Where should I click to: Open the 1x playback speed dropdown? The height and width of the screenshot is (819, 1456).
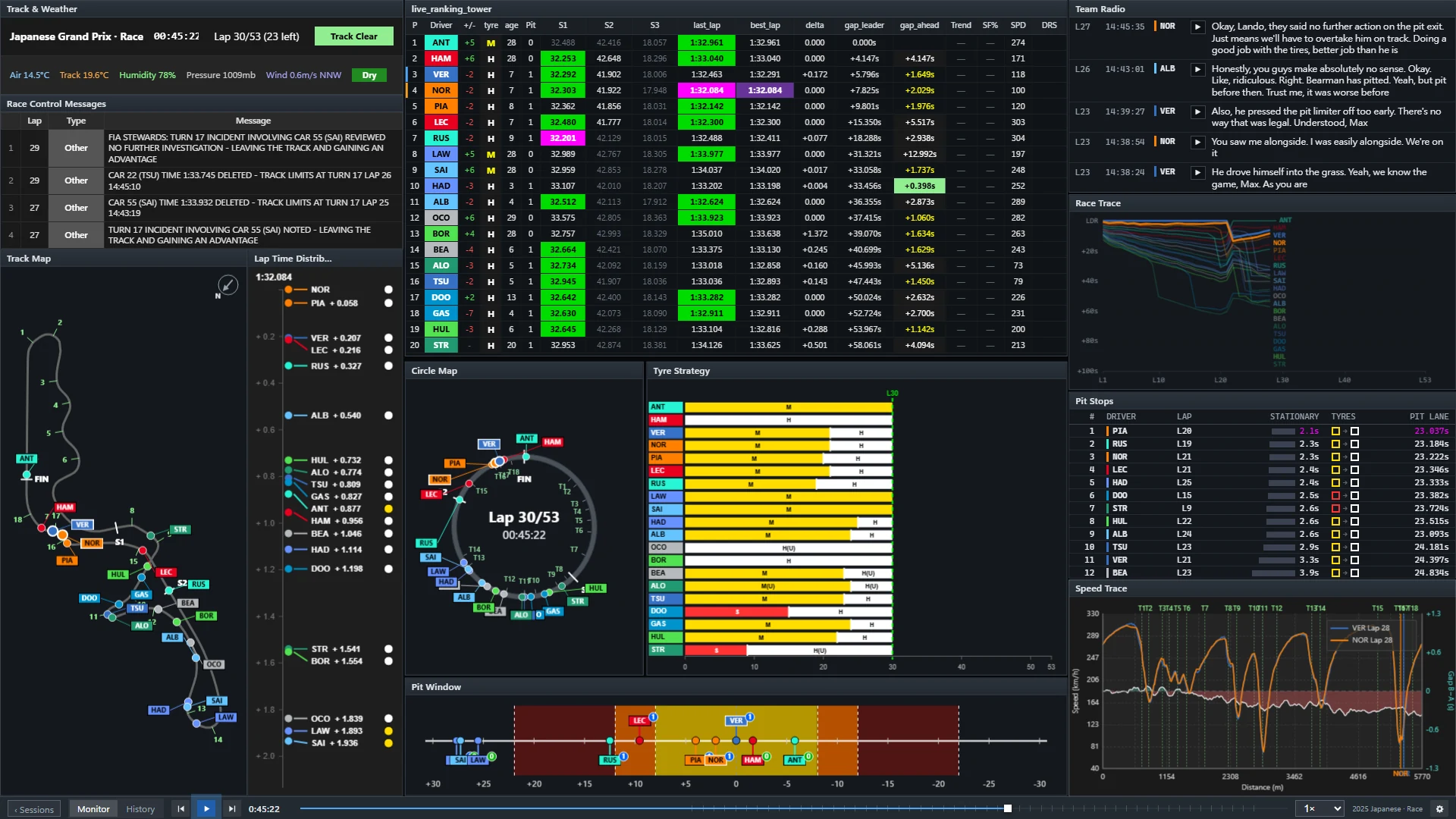(x=1320, y=809)
